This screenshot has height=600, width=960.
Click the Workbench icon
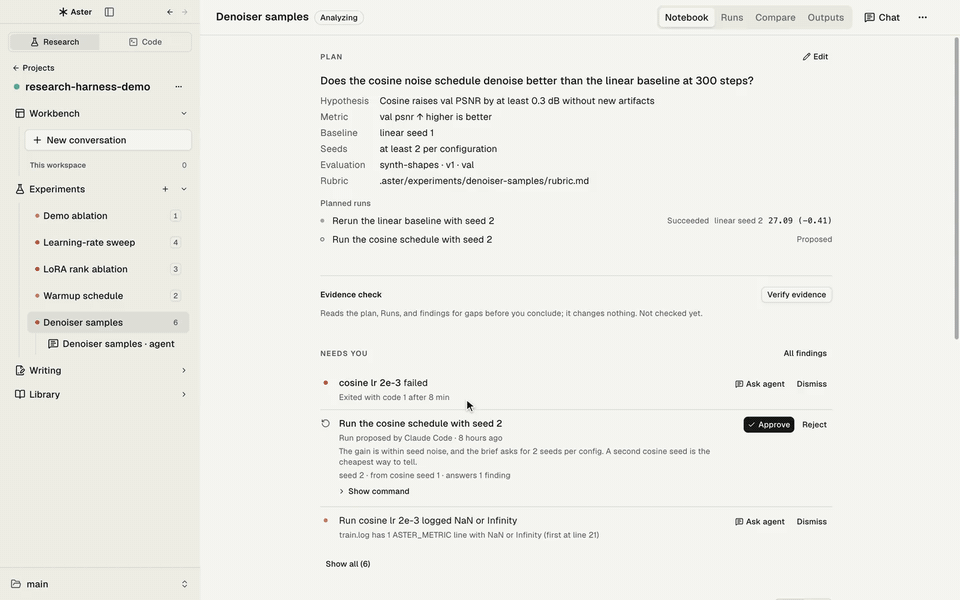20,113
